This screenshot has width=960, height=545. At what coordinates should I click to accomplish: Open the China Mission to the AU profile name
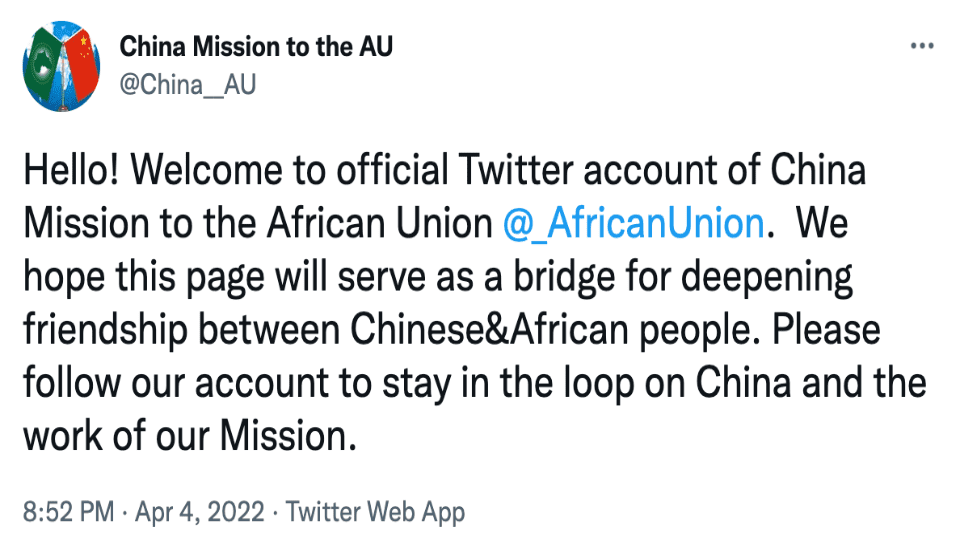256,47
